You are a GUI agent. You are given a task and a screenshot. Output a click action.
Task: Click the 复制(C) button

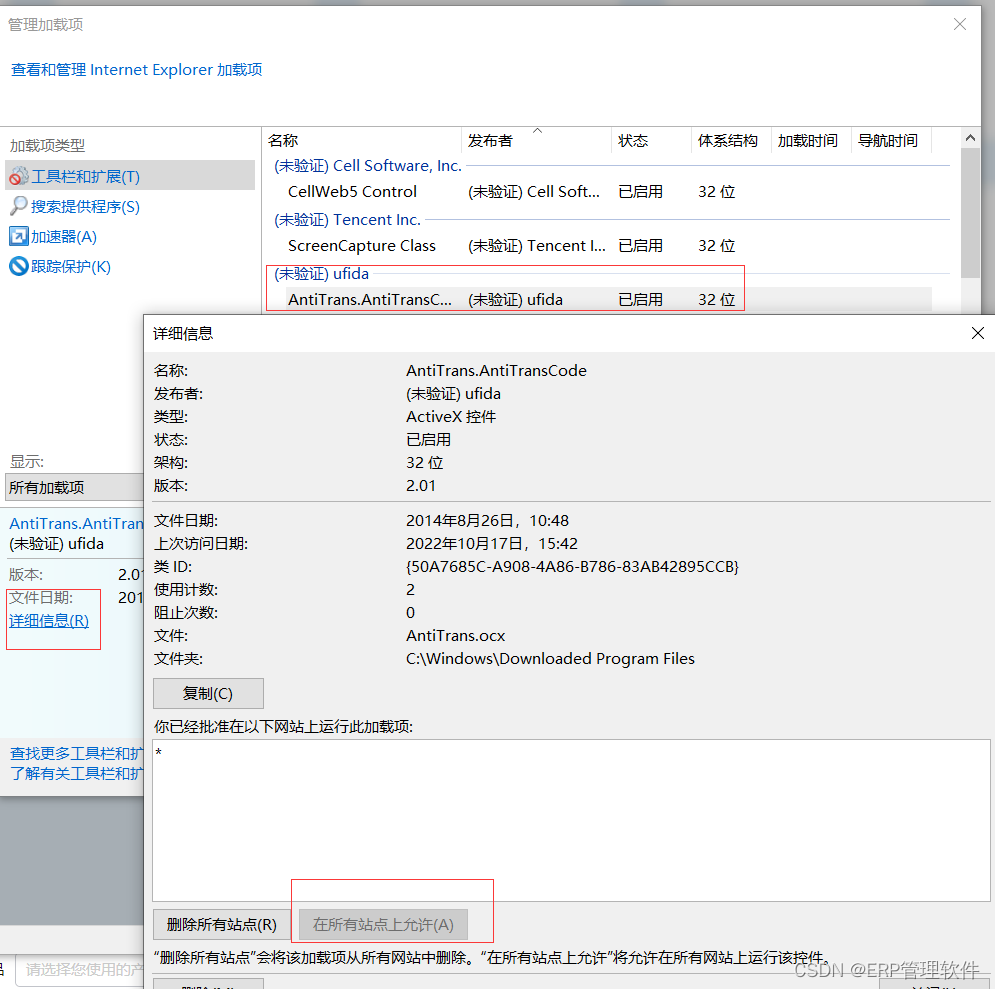click(x=208, y=693)
